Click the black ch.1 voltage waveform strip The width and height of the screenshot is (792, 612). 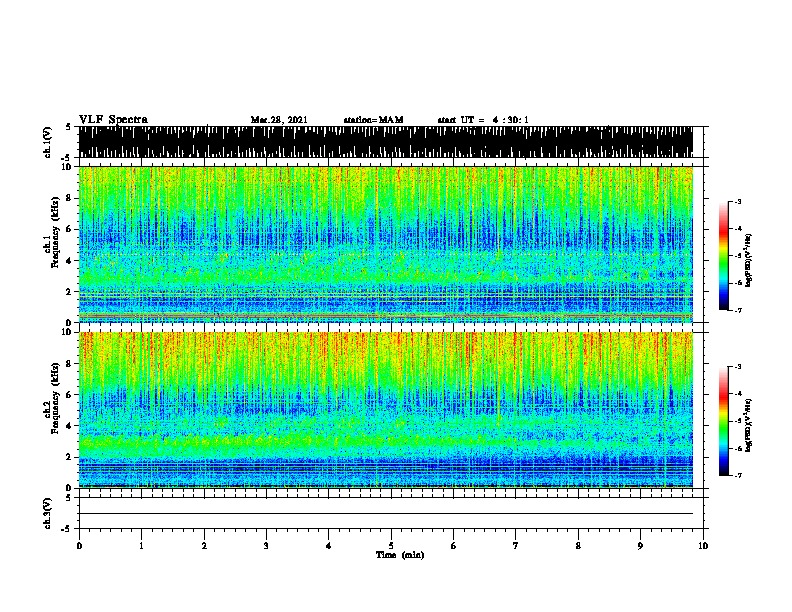point(386,142)
